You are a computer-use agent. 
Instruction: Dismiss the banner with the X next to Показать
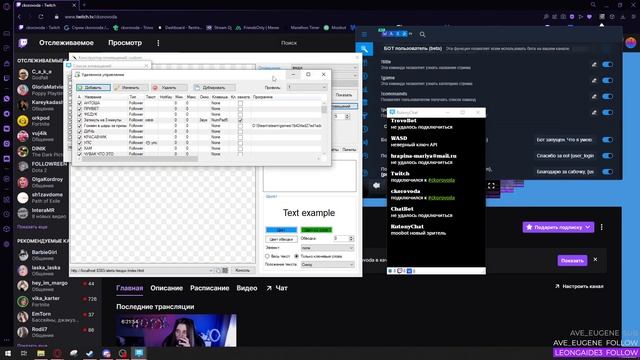click(x=595, y=260)
